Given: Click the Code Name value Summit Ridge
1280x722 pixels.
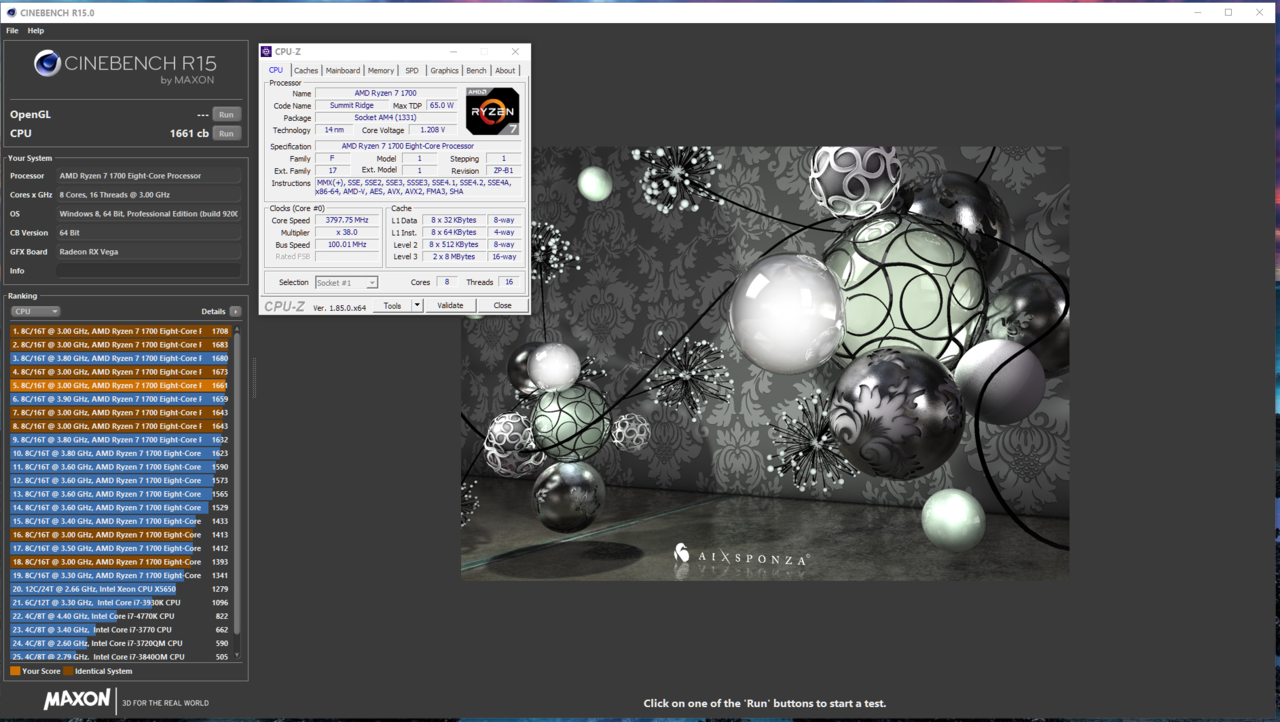Looking at the screenshot, I should (x=352, y=105).
